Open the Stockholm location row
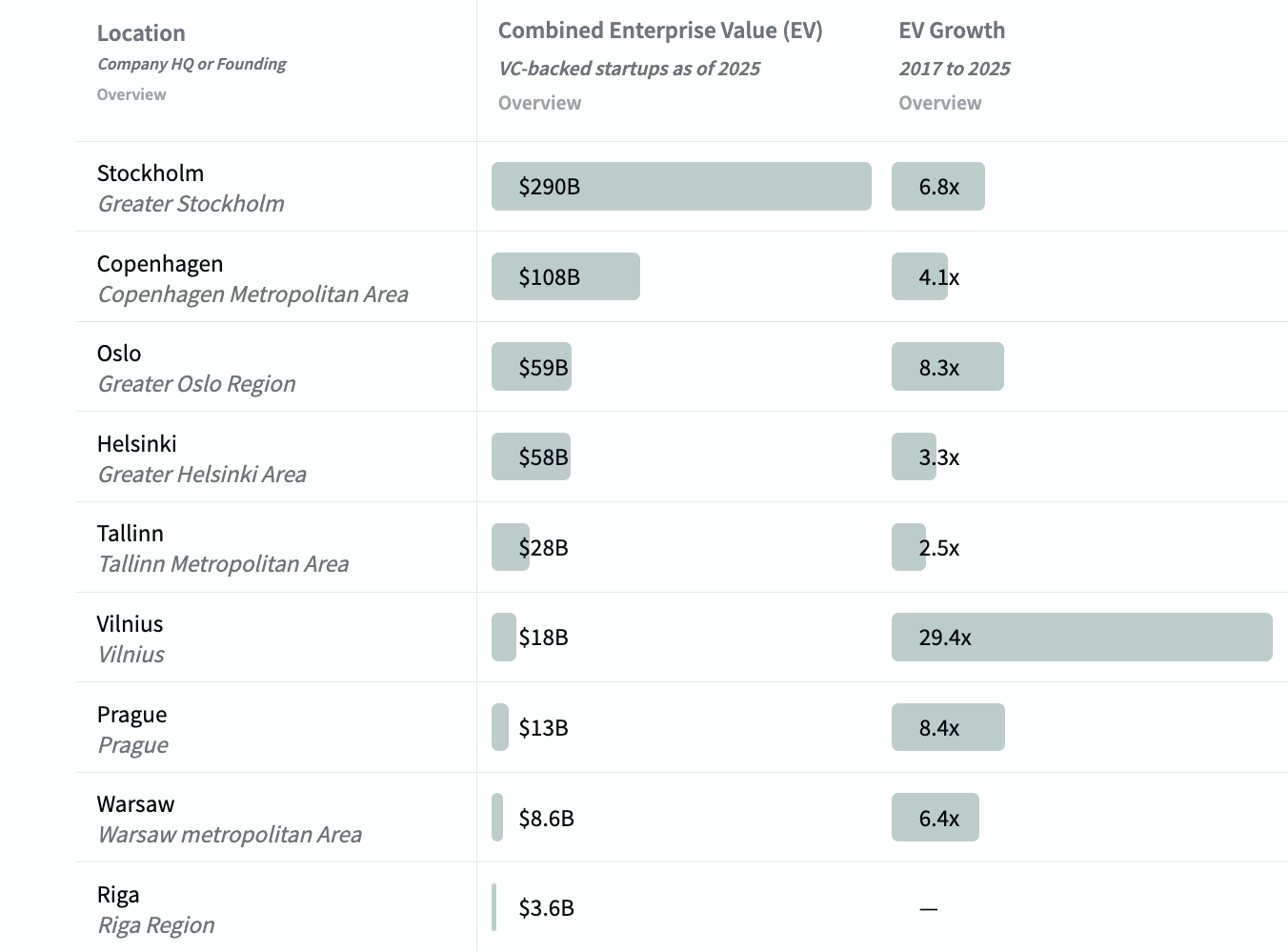 [151, 173]
